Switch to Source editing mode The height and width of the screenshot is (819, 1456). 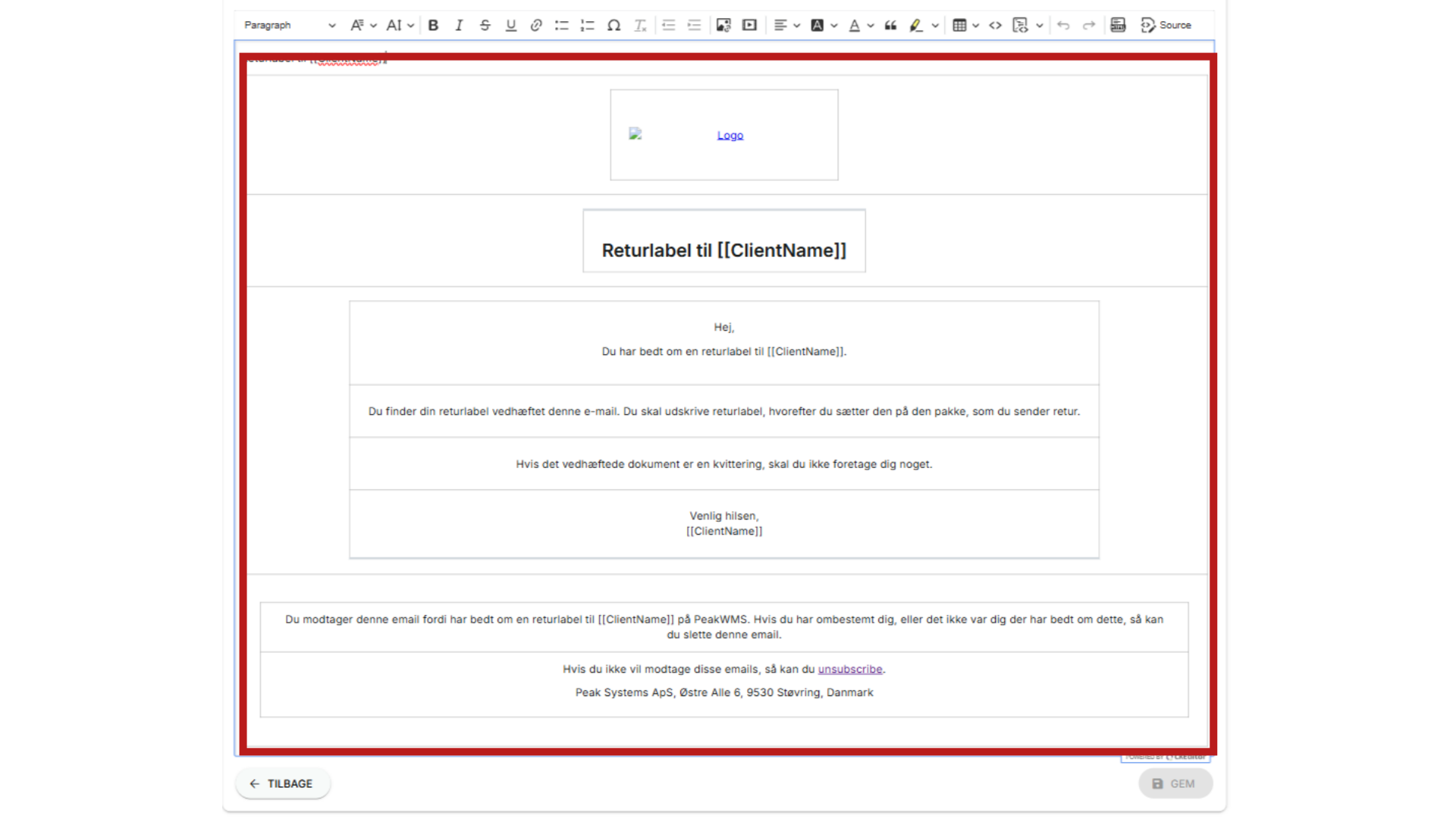(x=1166, y=25)
